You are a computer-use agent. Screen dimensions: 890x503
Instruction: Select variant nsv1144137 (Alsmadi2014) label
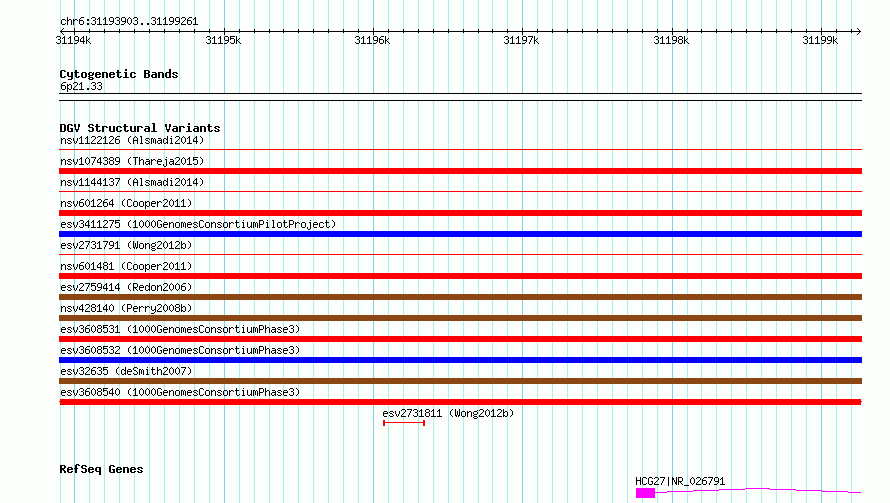click(x=132, y=182)
